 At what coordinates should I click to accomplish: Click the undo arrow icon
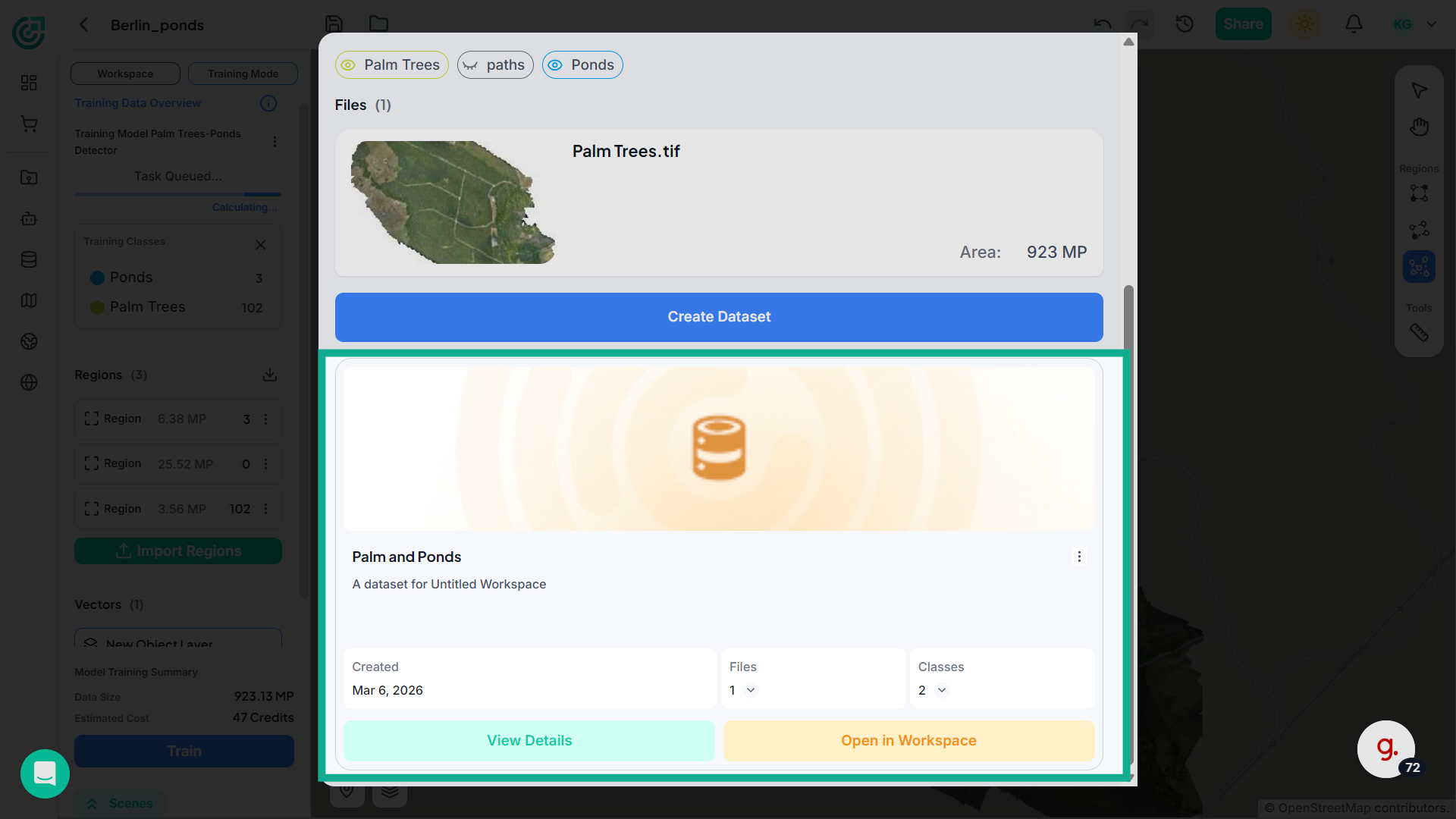pos(1103,24)
